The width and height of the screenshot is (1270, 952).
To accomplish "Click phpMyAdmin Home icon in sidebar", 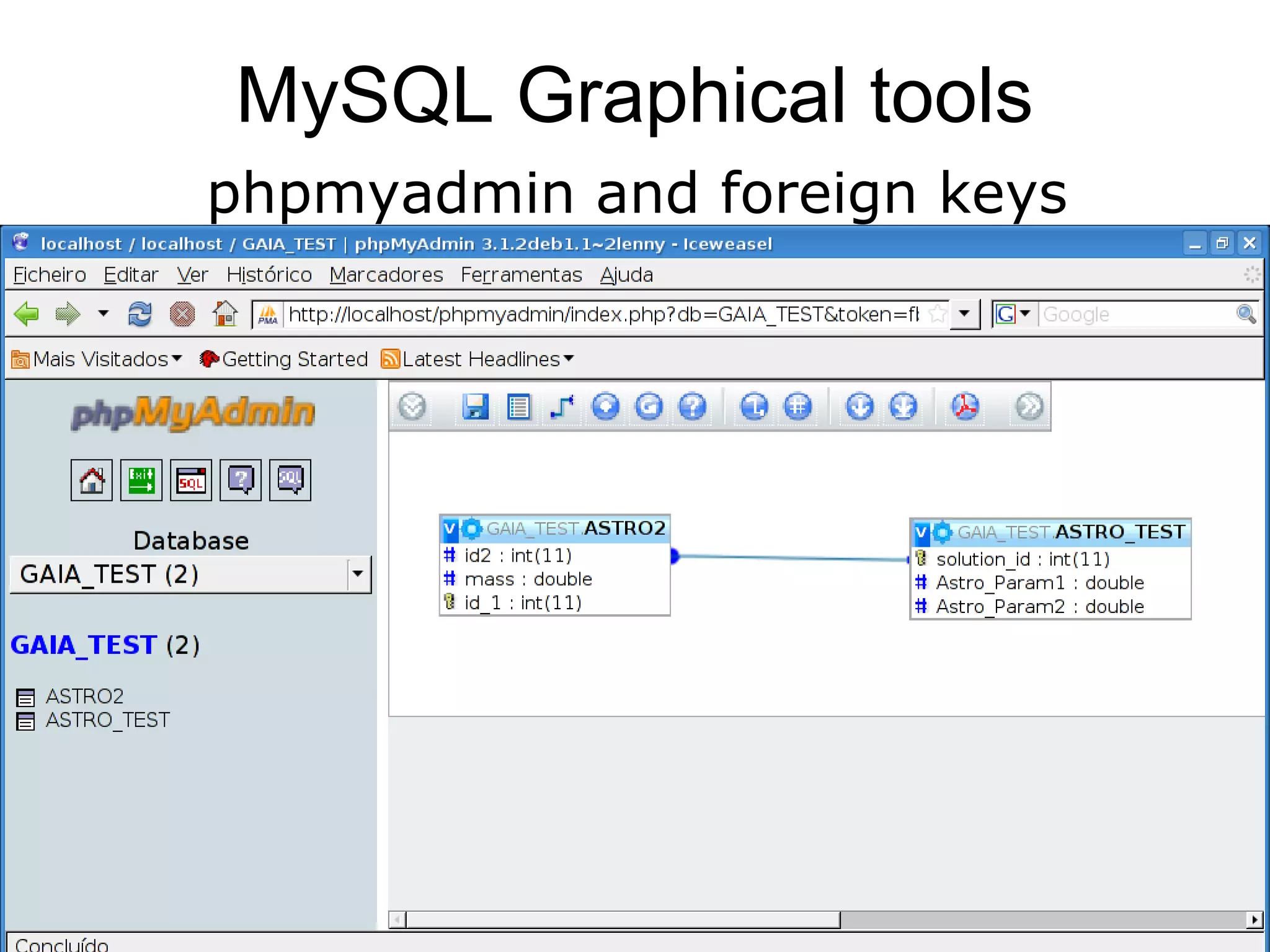I will click(x=92, y=480).
